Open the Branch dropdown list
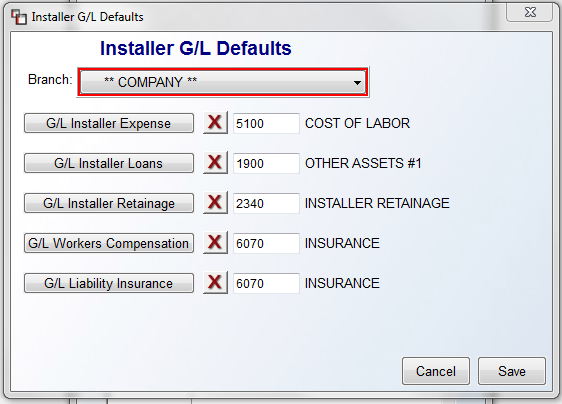The image size is (562, 404). [x=223, y=82]
